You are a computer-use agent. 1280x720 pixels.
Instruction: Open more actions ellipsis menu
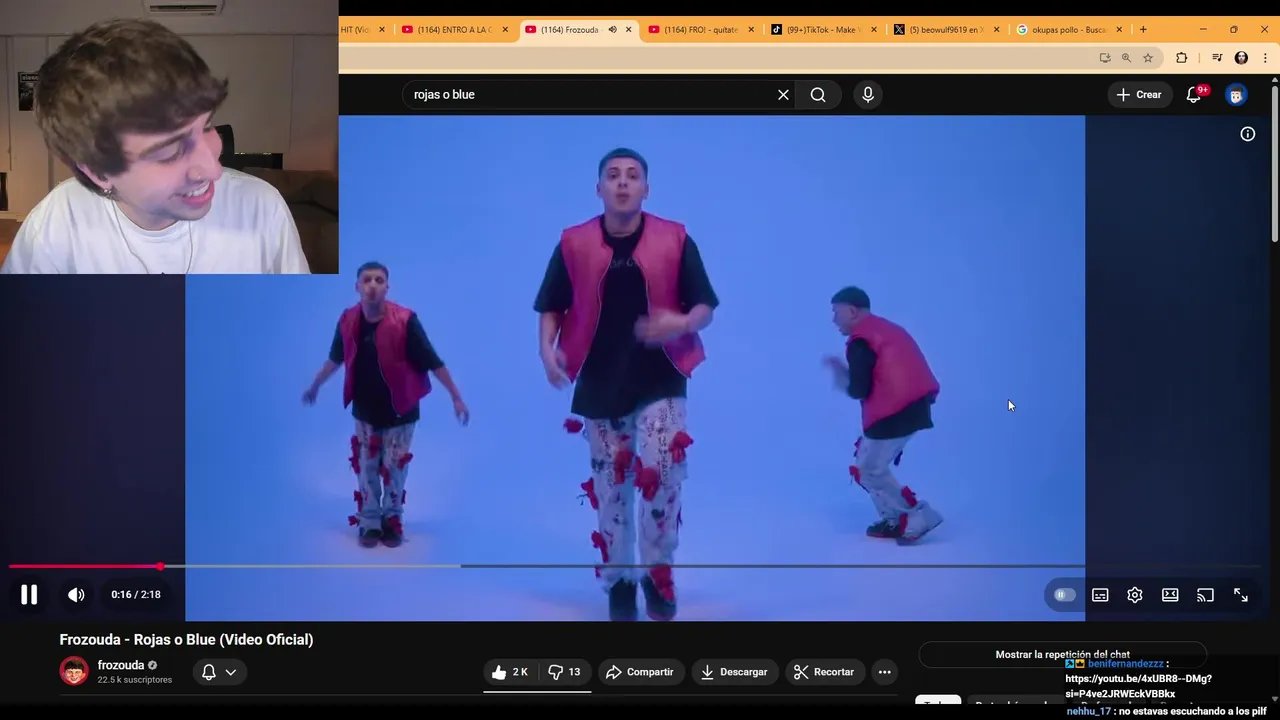click(x=884, y=672)
